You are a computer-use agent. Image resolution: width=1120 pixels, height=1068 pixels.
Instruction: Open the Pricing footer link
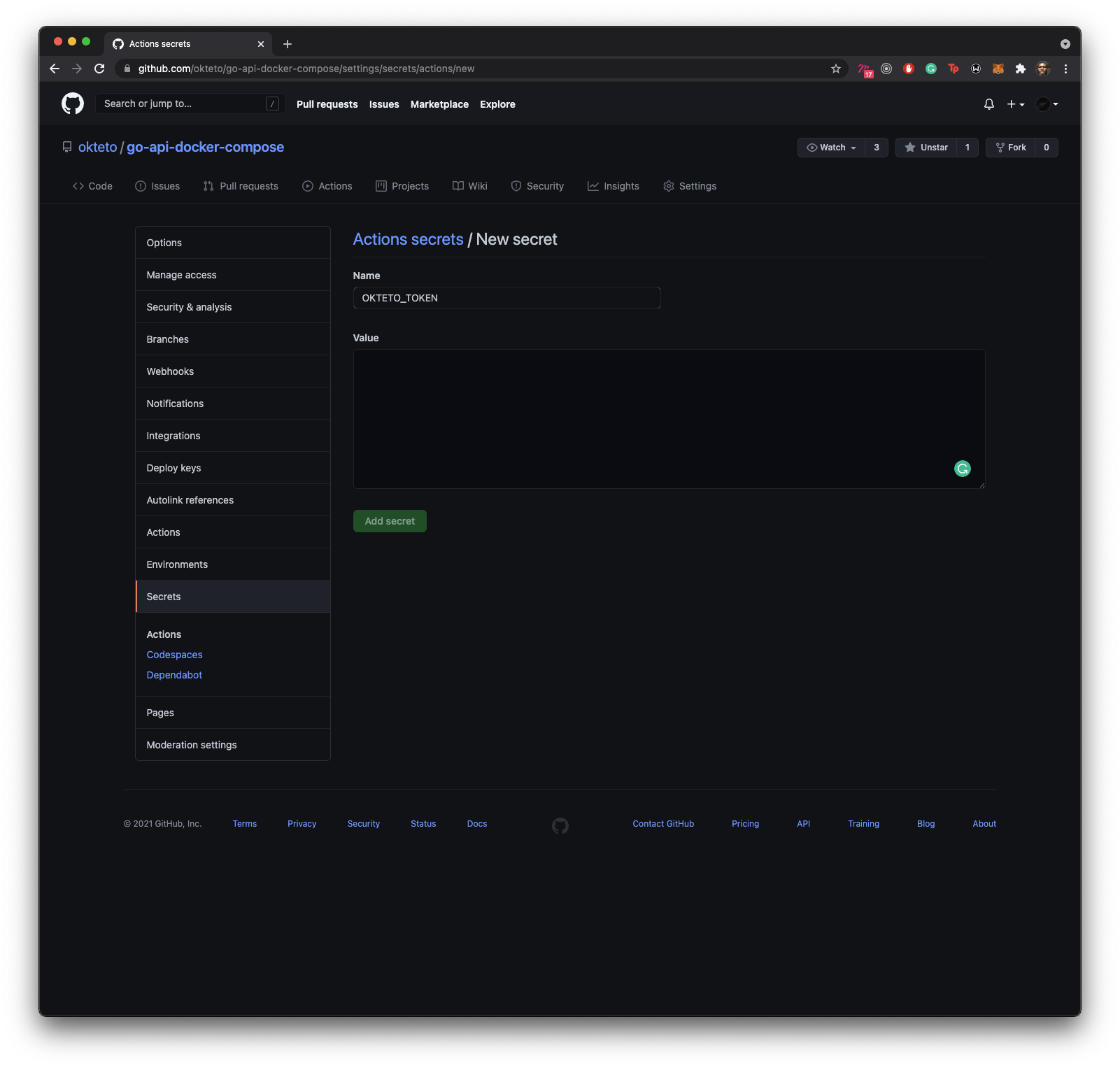[x=745, y=824]
